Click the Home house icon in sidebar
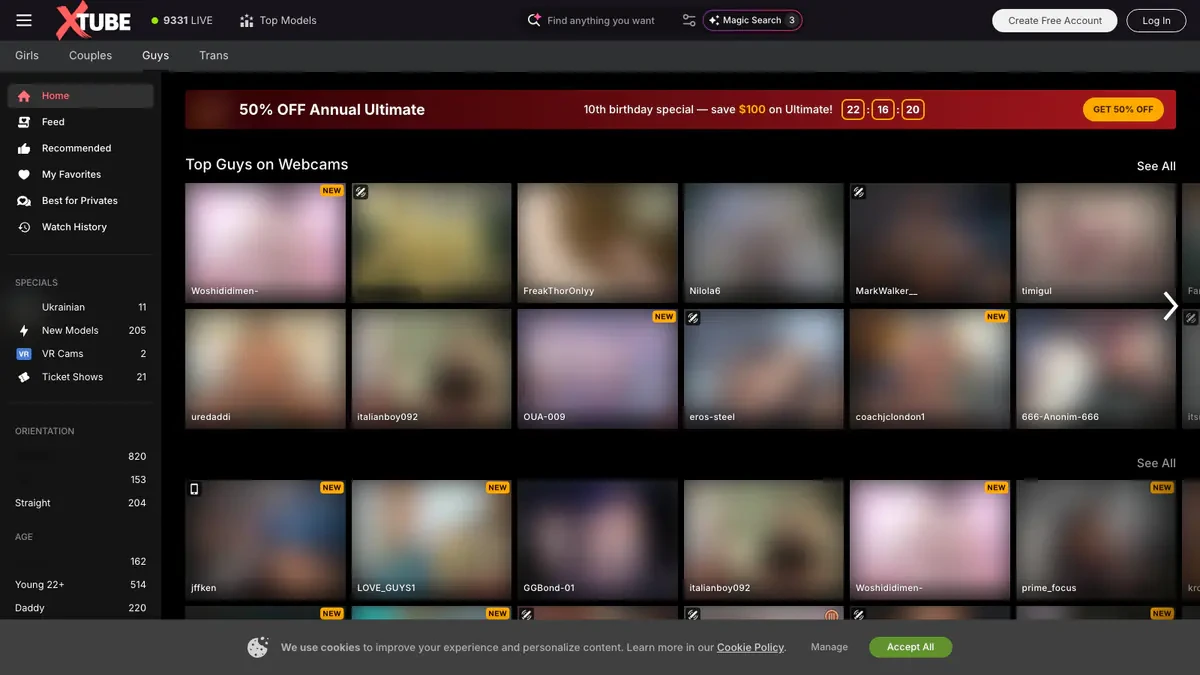Viewport: 1200px width, 675px height. click(24, 96)
